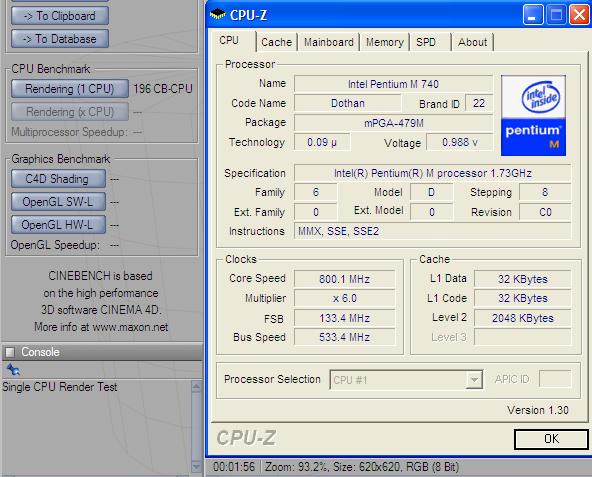This screenshot has width=592, height=477.
Task: Click the Technology value 0.09 µ
Action: 322,142
